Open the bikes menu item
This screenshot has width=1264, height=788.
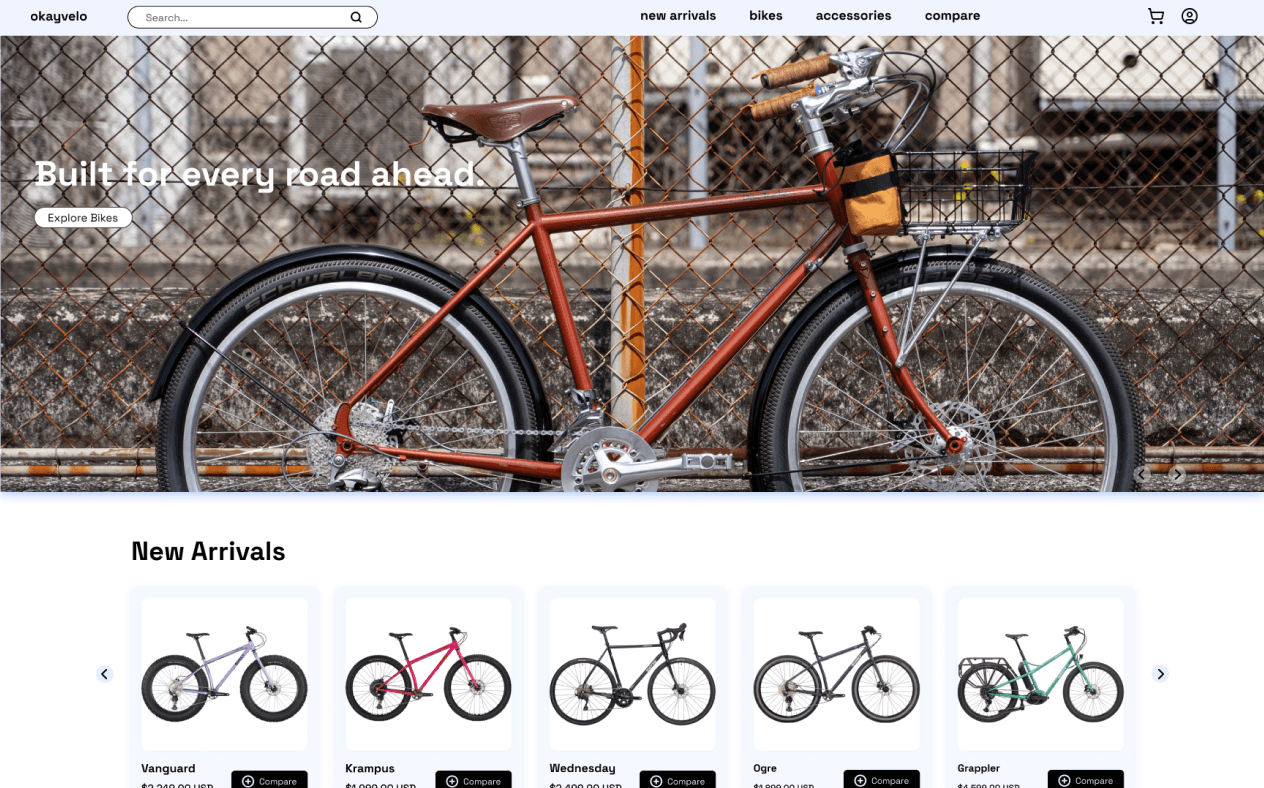click(766, 16)
